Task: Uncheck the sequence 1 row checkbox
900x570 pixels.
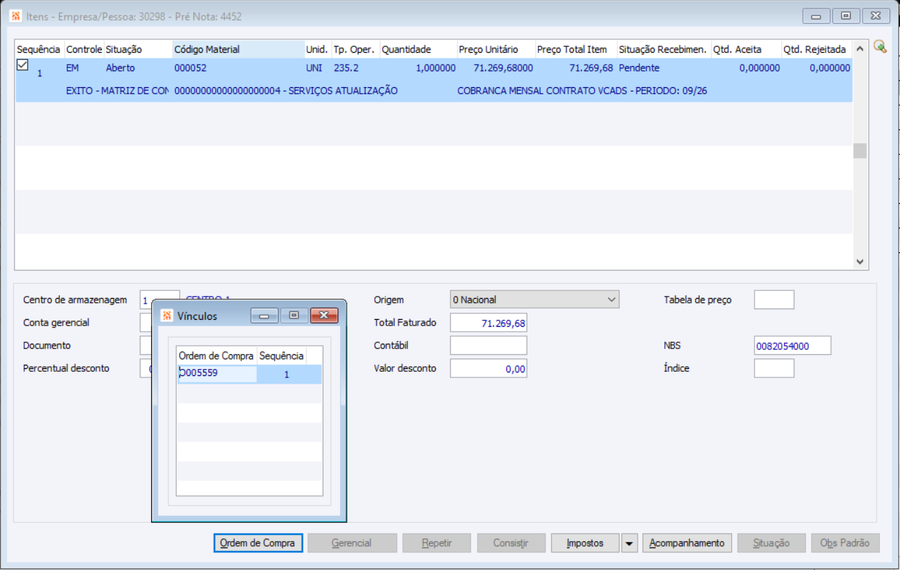Action: coord(22,65)
